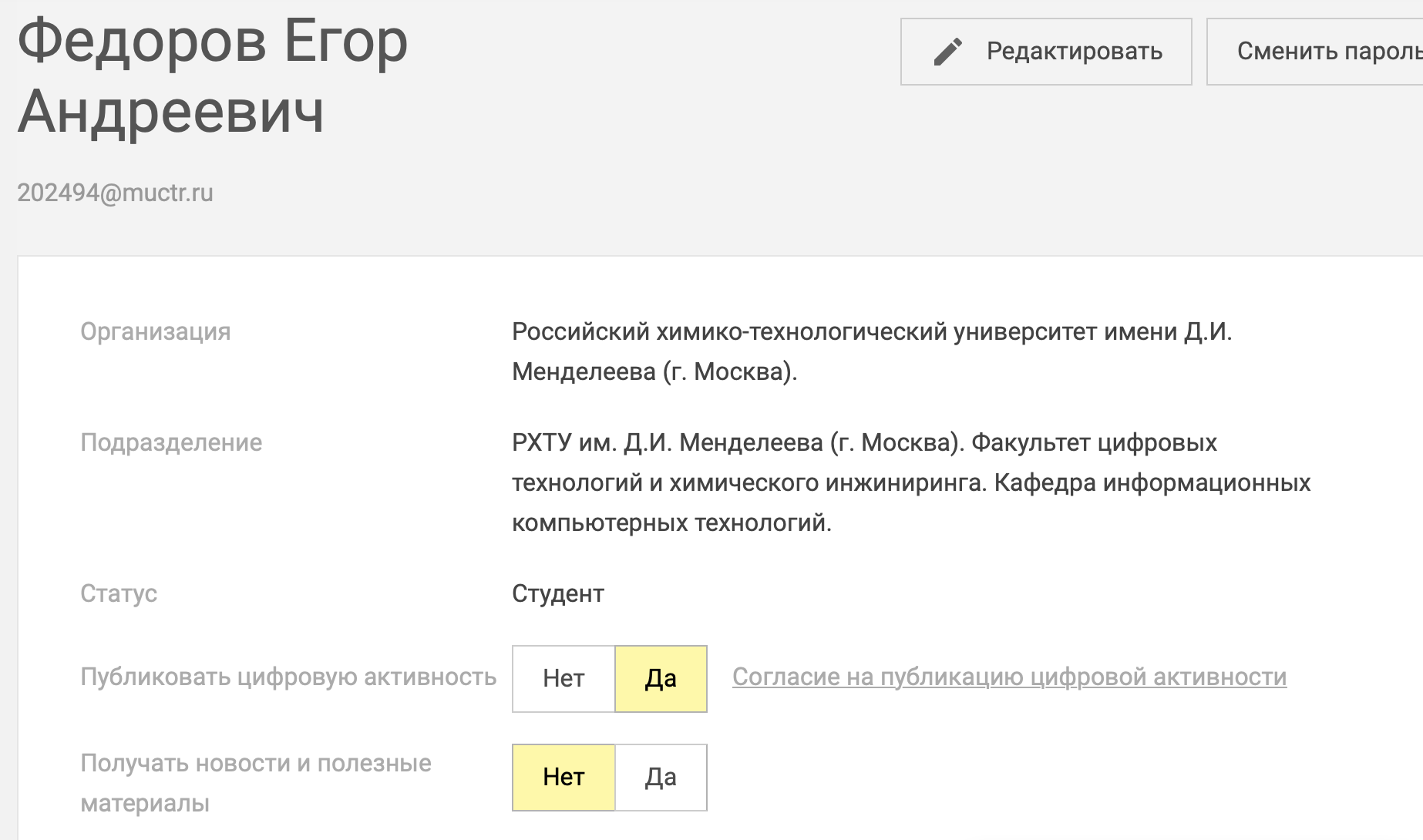Click the Публиковать цифровую активность label

point(288,677)
